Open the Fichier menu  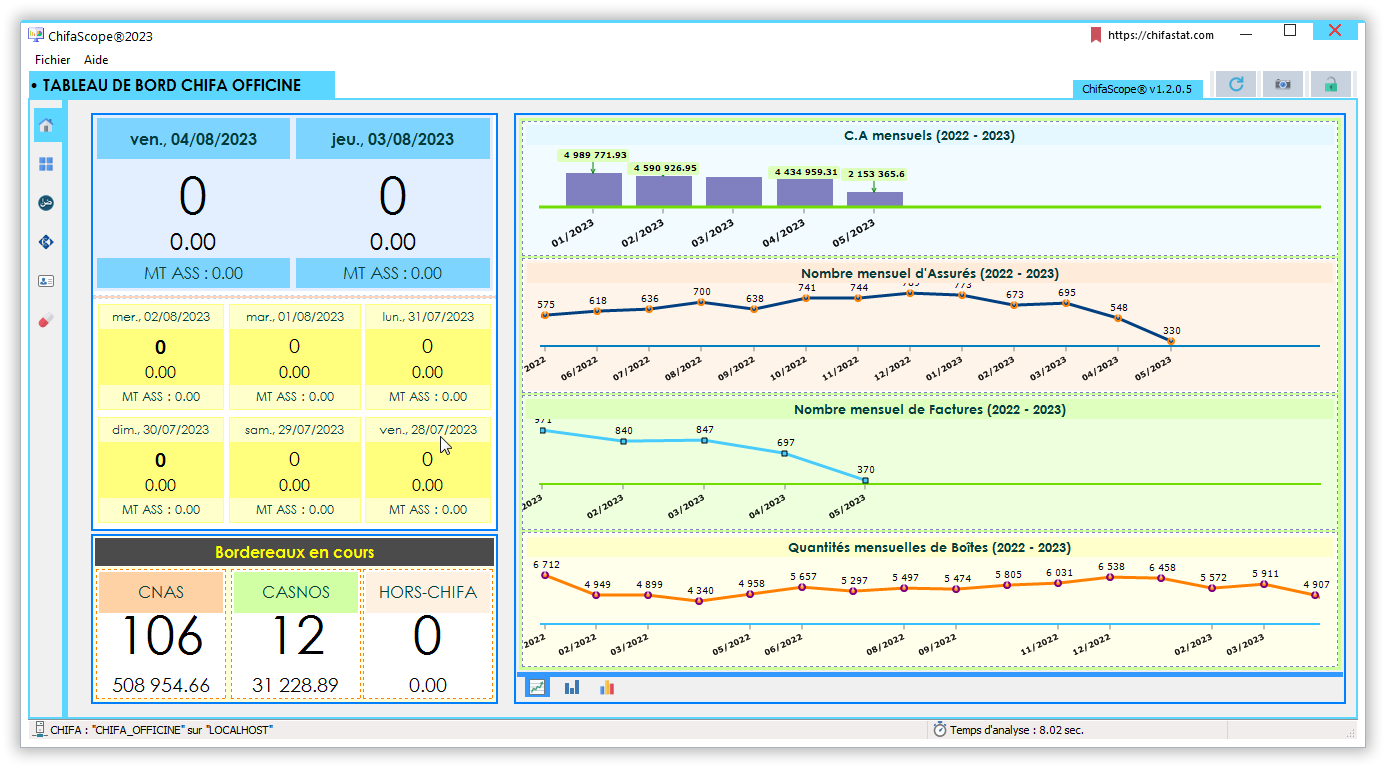[53, 60]
